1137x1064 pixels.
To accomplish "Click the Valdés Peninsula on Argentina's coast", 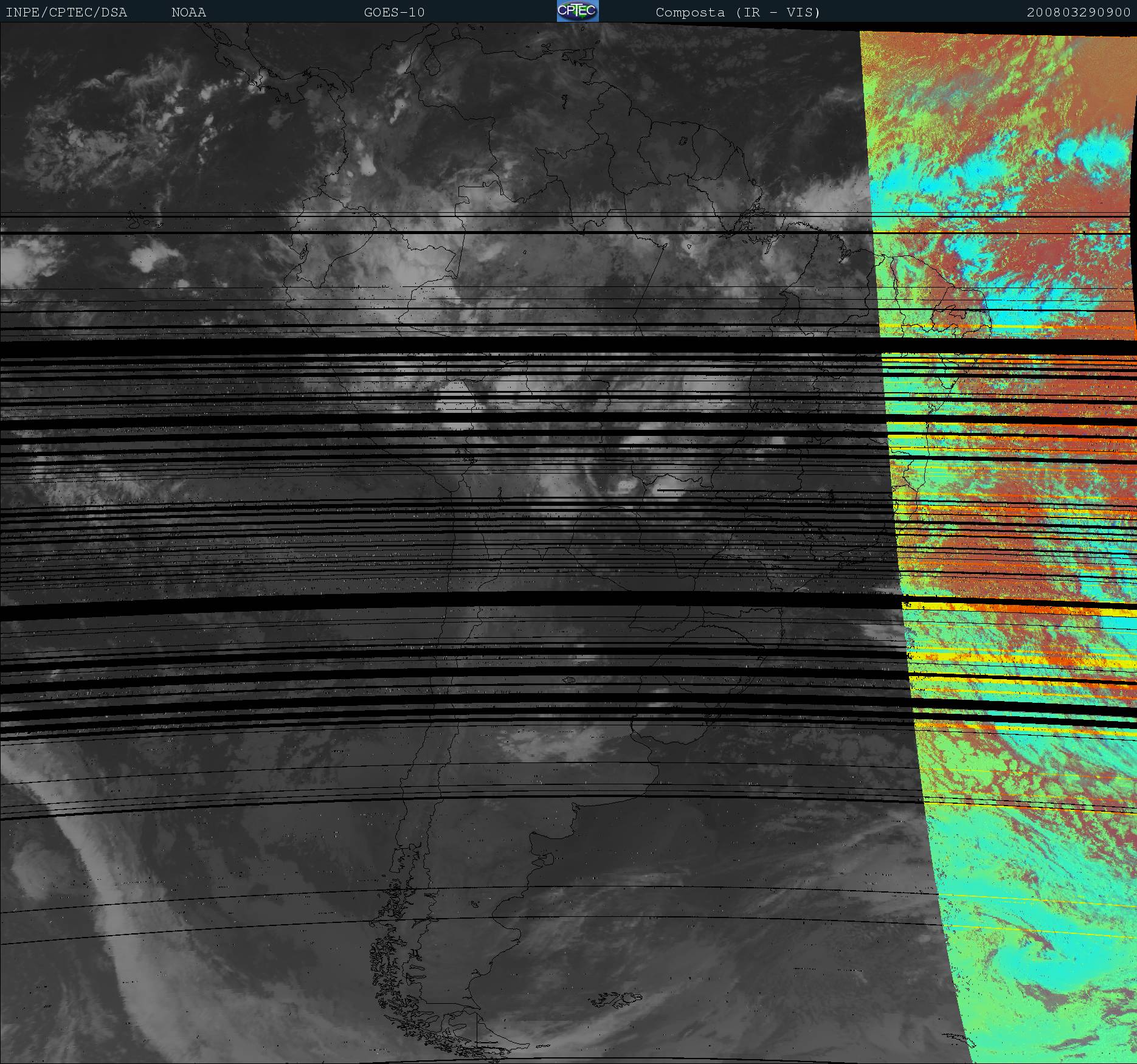I will point(548,858).
